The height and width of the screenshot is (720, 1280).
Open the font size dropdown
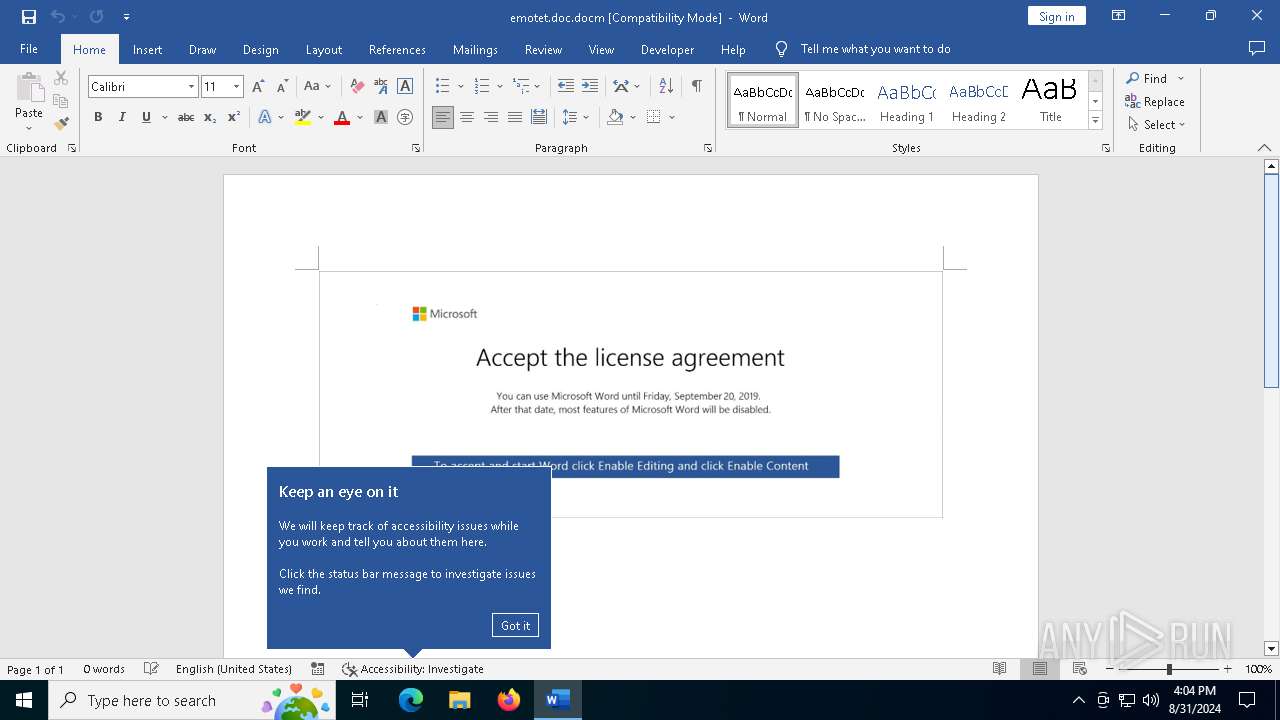click(237, 87)
